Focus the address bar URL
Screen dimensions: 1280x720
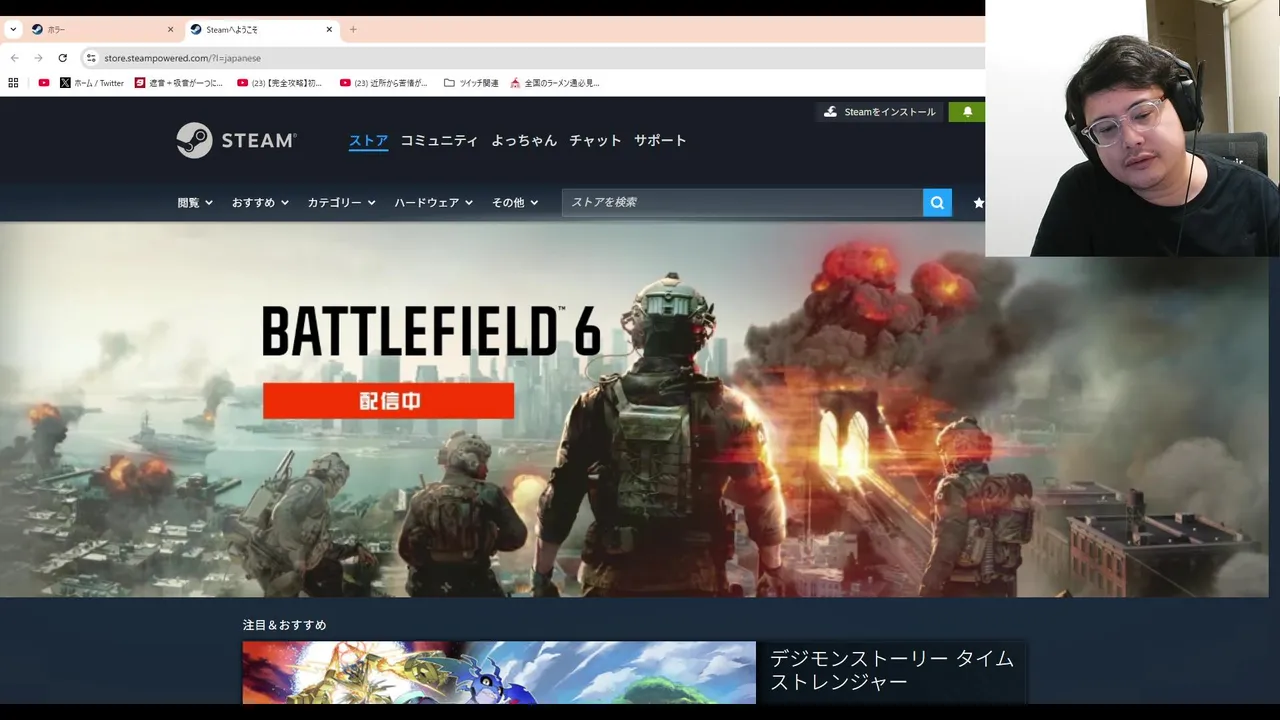(182, 58)
